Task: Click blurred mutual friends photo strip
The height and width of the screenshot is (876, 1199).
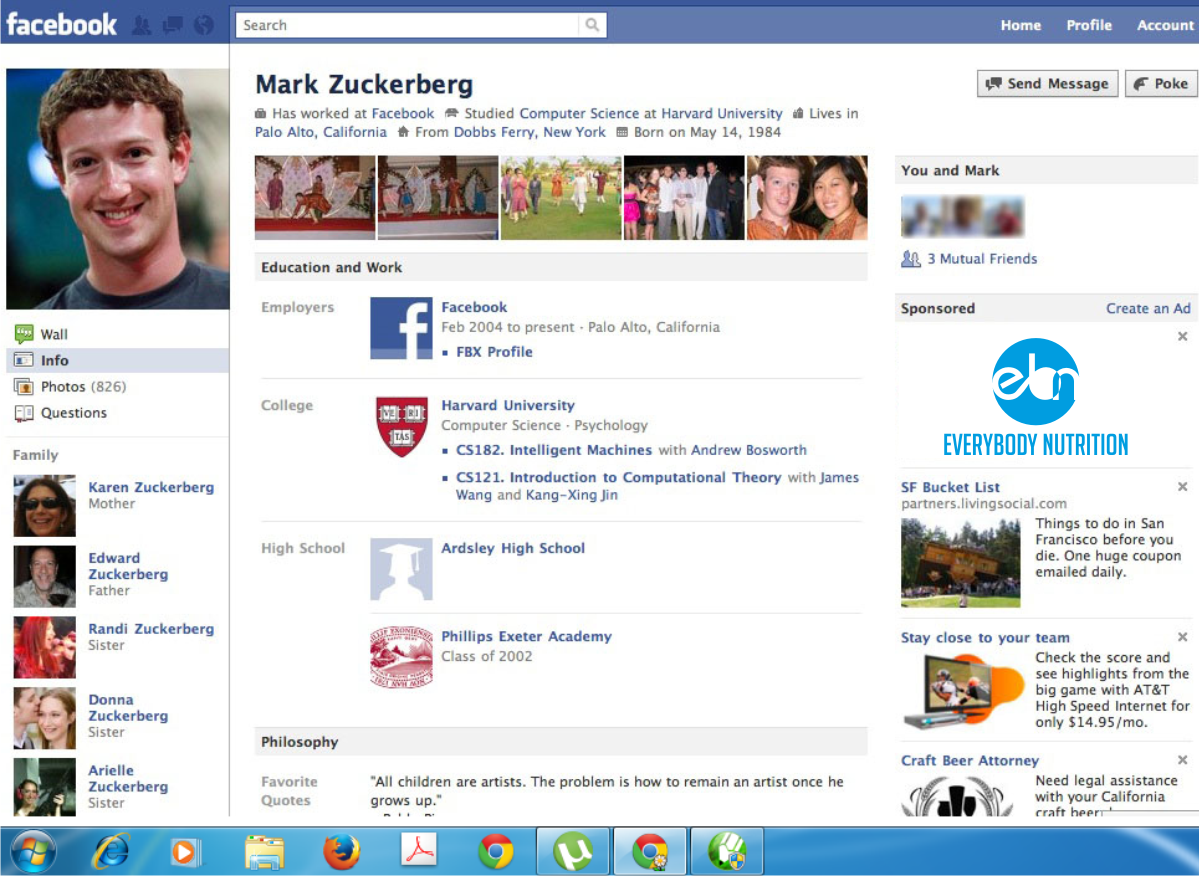Action: click(962, 216)
